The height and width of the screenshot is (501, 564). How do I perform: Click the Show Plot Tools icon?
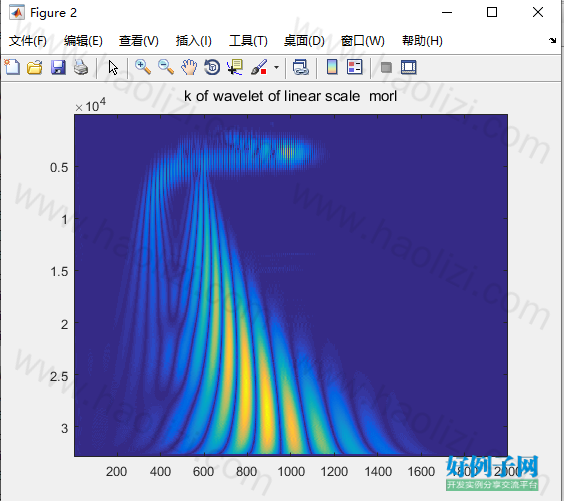point(409,67)
